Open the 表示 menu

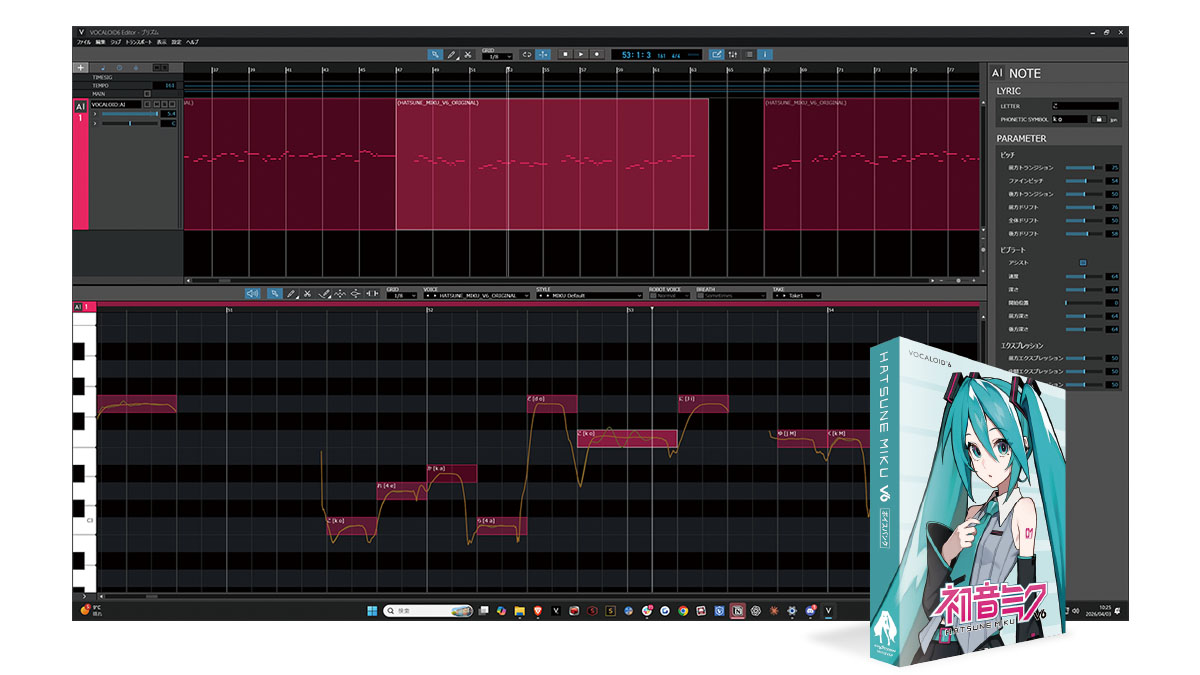coord(162,42)
